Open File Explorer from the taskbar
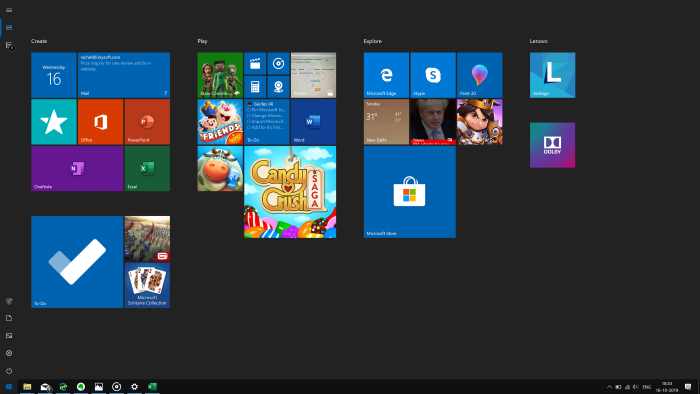 tap(27, 386)
